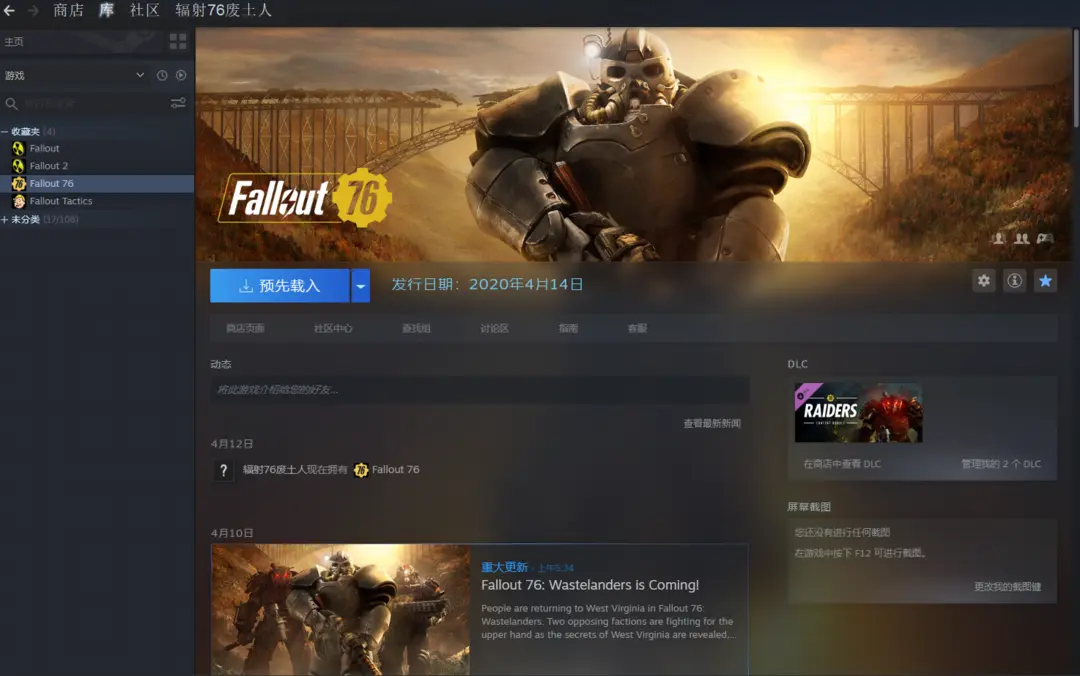Screen dimensions: 1080x676
Task: Open "Fallout 76: Wastelanders is Coming!" headline
Action: click(590, 585)
